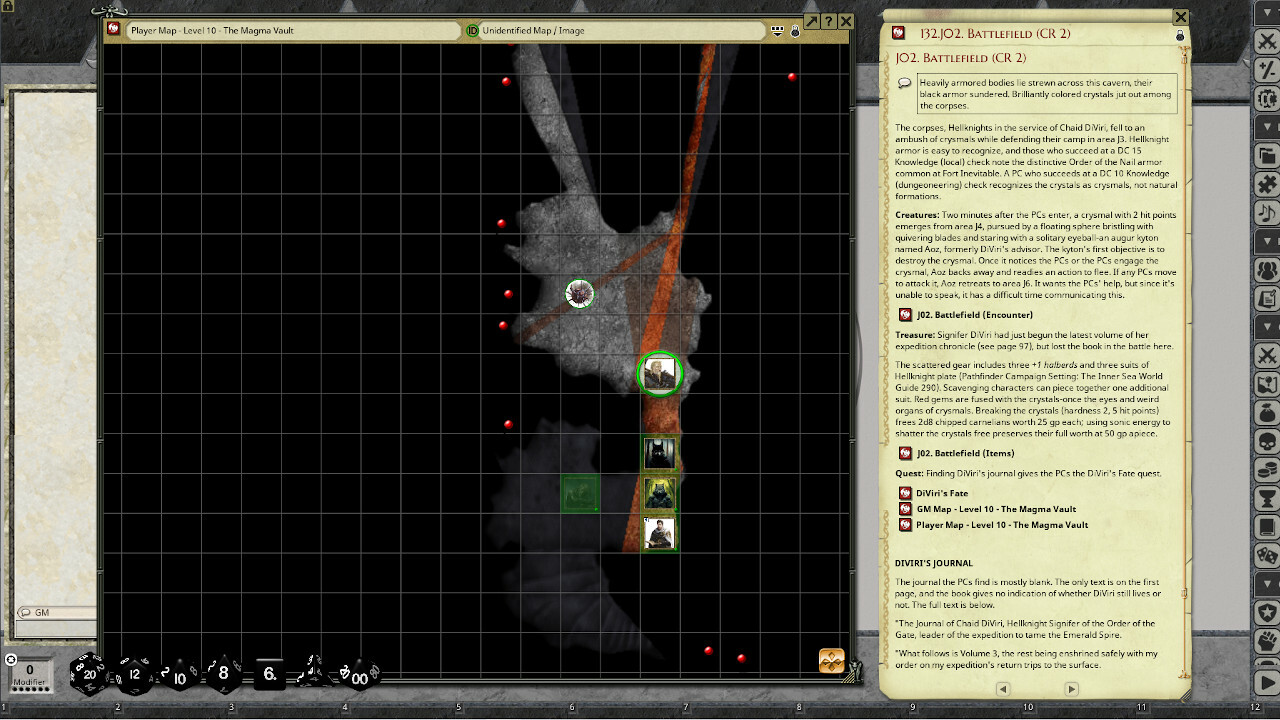
Task: Toggle the lock on the Battlefield story window
Action: click(1178, 33)
